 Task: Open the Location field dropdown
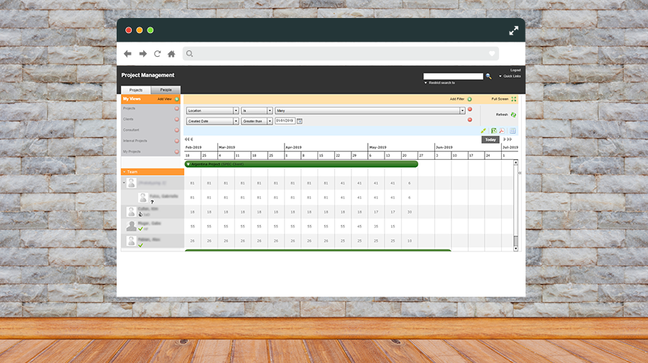click(x=236, y=111)
